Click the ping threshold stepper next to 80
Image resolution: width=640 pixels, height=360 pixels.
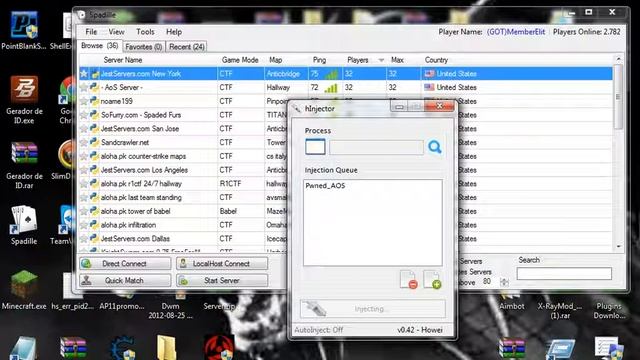tap(504, 282)
